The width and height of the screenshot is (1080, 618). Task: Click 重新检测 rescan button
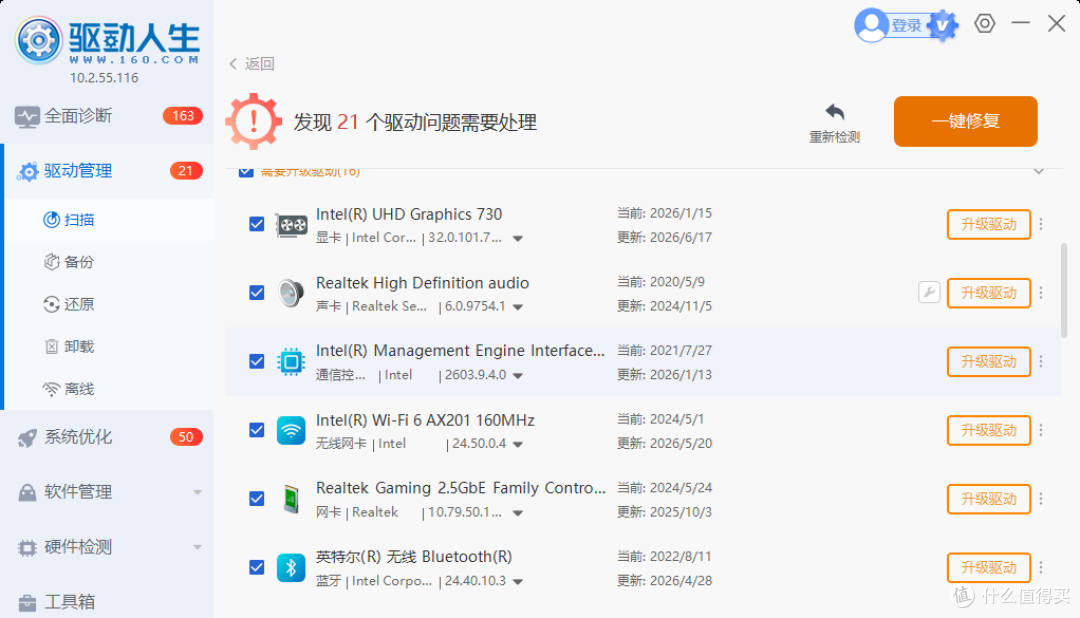coord(834,123)
